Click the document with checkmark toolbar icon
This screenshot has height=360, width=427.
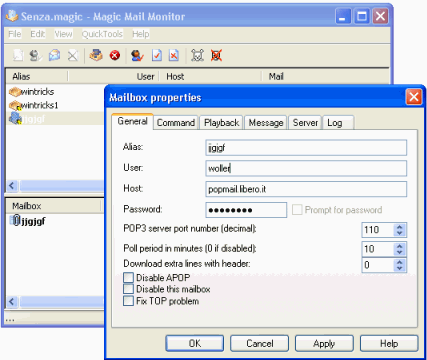[157, 55]
